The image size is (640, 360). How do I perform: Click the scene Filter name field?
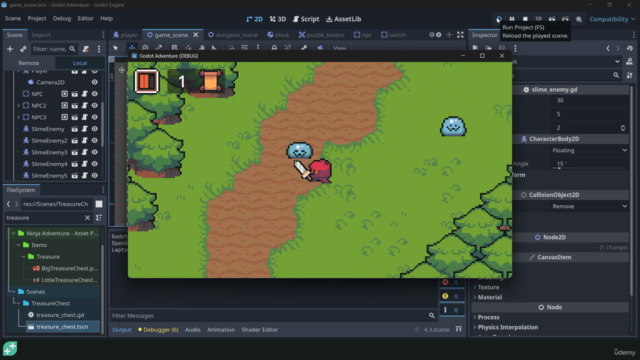54,49
